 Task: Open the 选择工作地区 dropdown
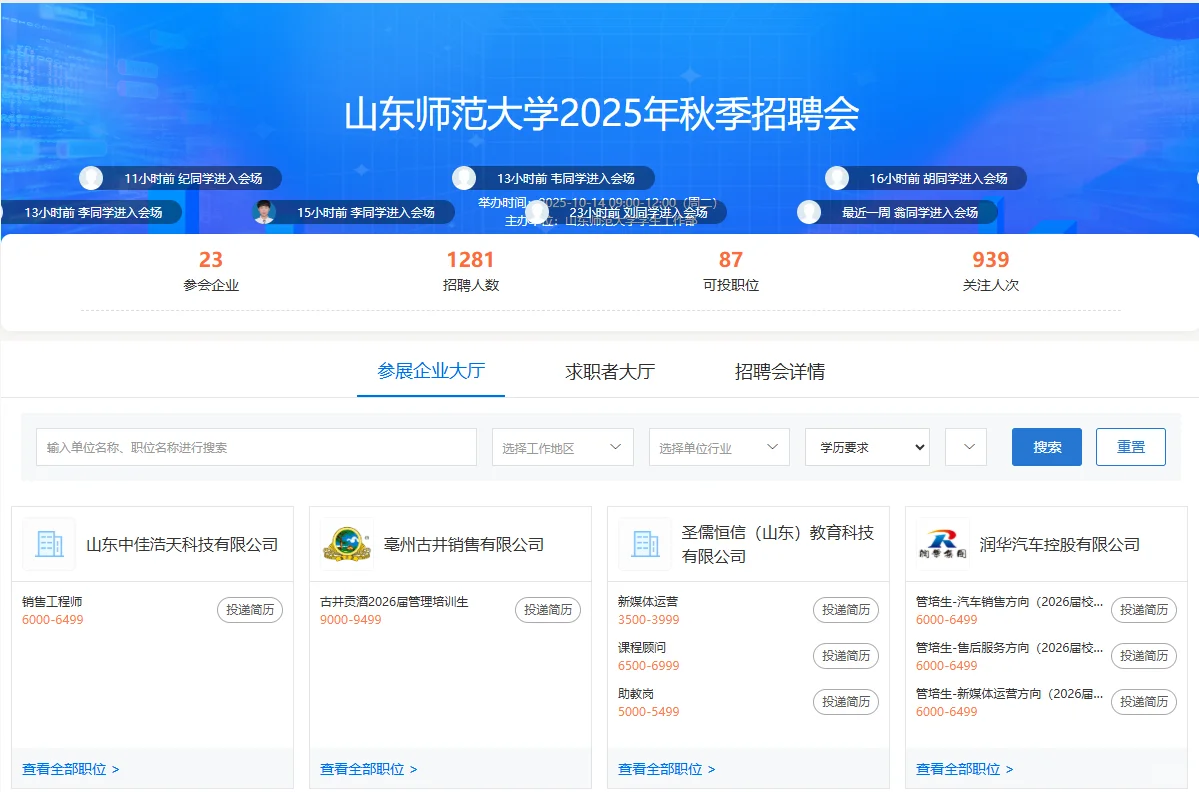click(563, 447)
